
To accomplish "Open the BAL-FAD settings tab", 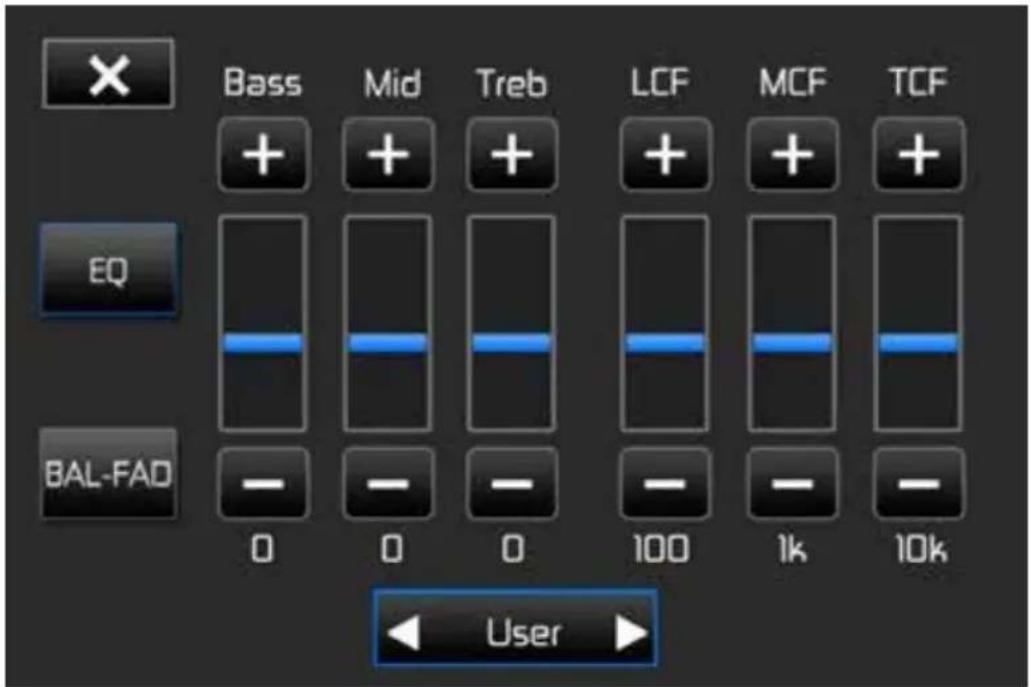I will [x=108, y=474].
